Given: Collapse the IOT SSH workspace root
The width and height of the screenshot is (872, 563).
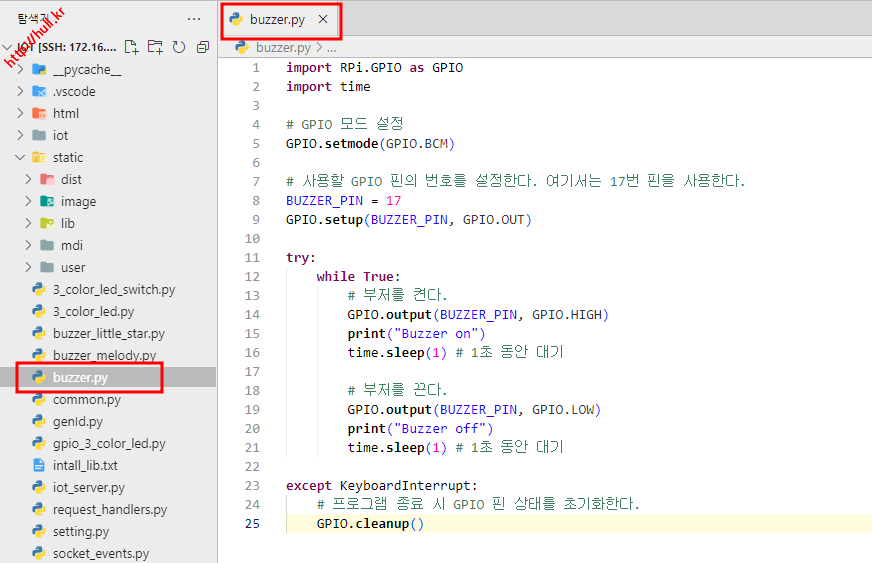Looking at the screenshot, I should tap(8, 47).
